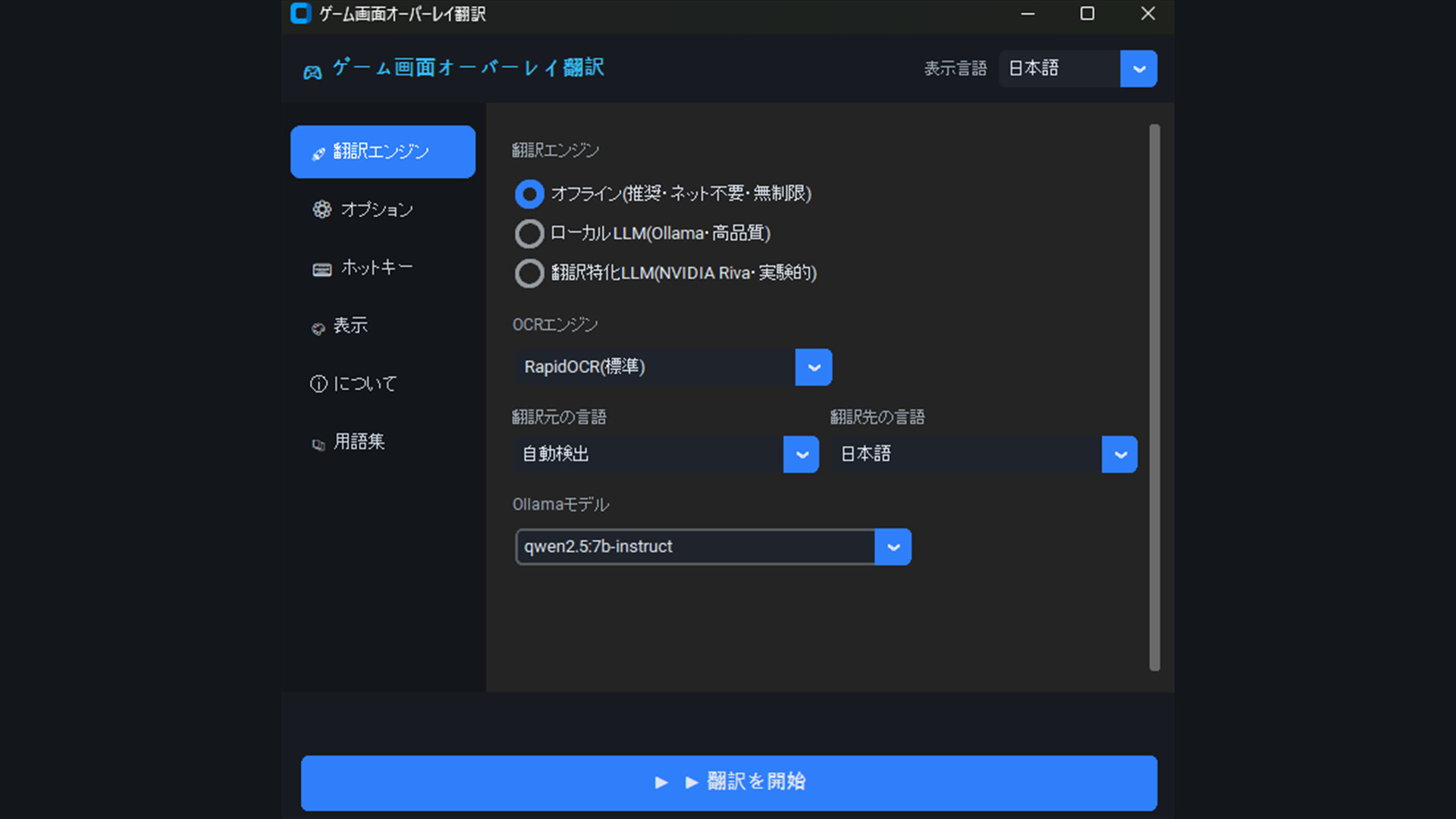Screen dimensions: 1456x819
Task: Expand the OCRエンジン dropdown arrow
Action: coord(814,367)
